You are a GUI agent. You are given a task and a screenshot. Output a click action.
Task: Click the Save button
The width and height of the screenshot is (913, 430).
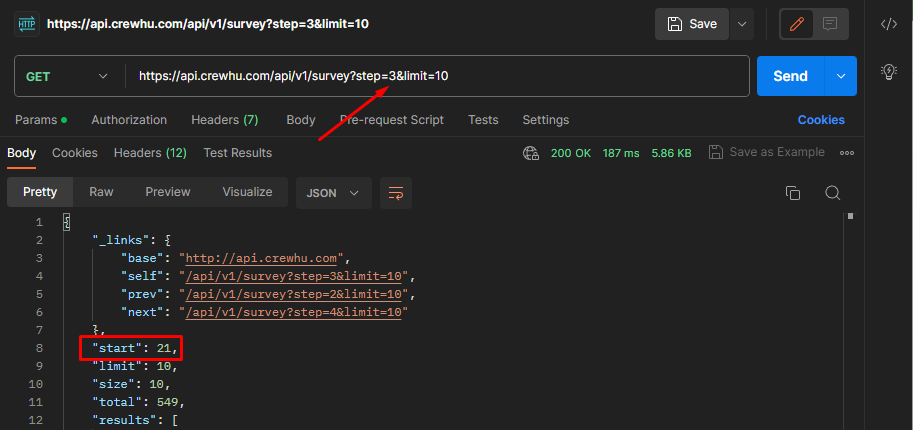pyautogui.click(x=692, y=24)
